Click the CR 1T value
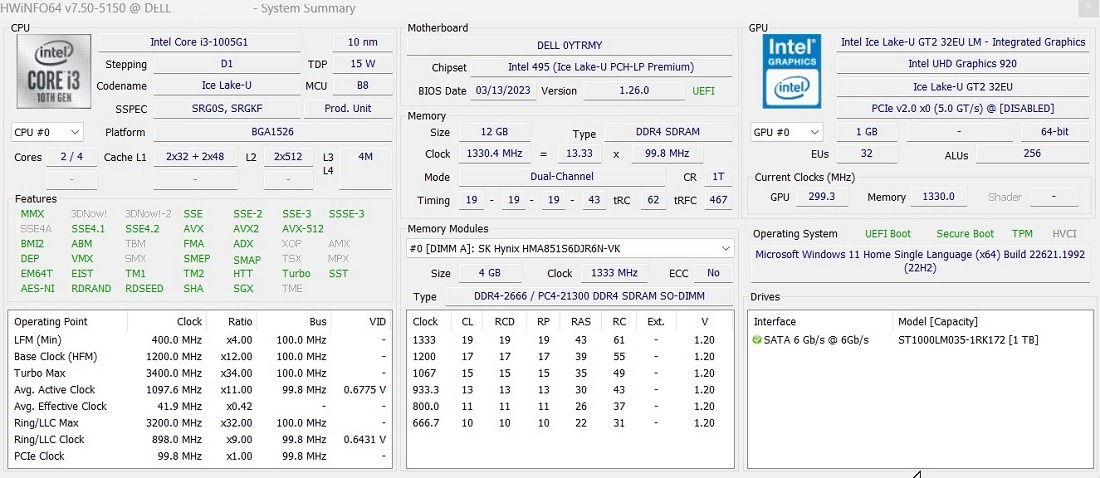The width and height of the screenshot is (1100, 478). click(718, 177)
